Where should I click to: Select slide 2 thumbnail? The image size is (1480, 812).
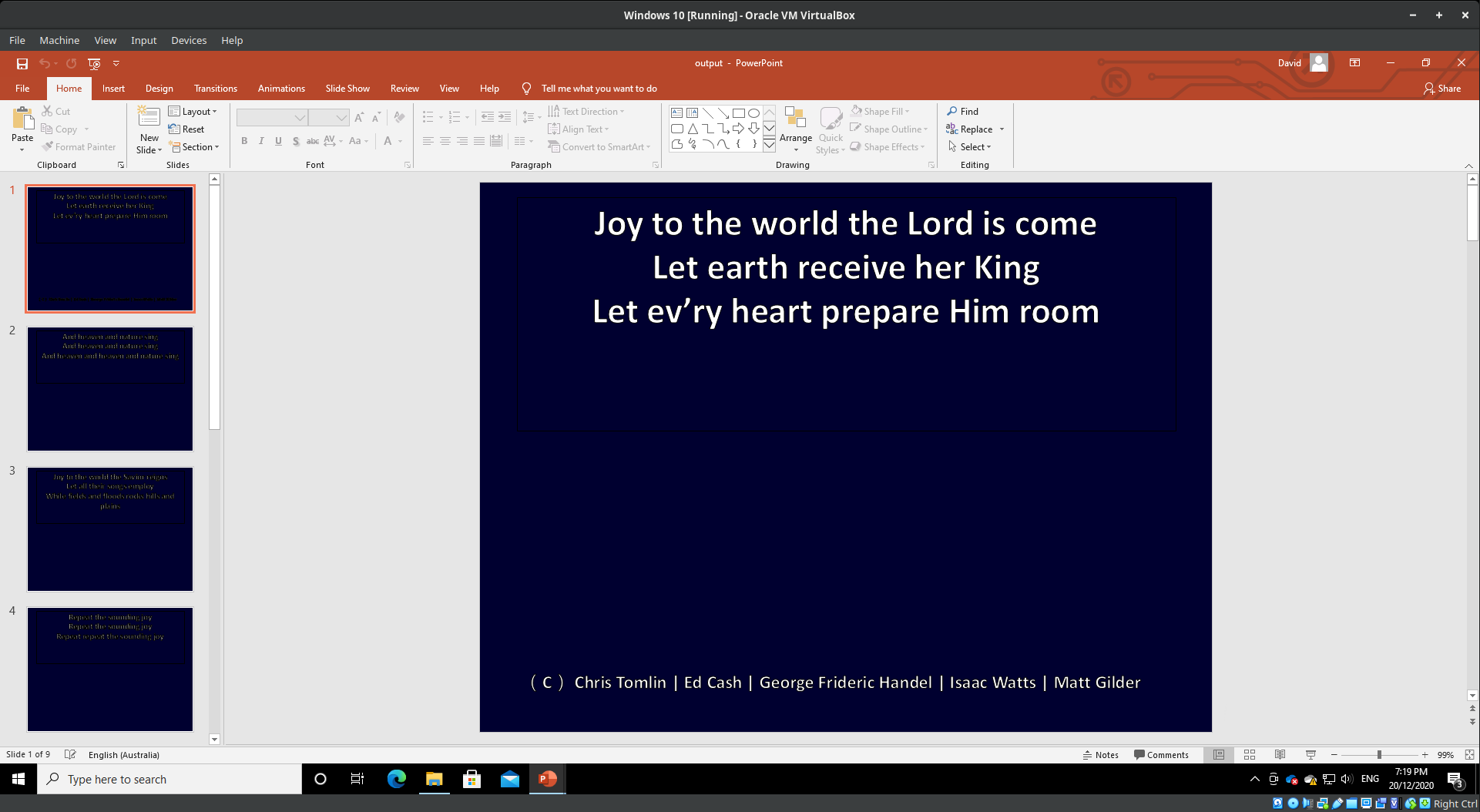(x=110, y=389)
